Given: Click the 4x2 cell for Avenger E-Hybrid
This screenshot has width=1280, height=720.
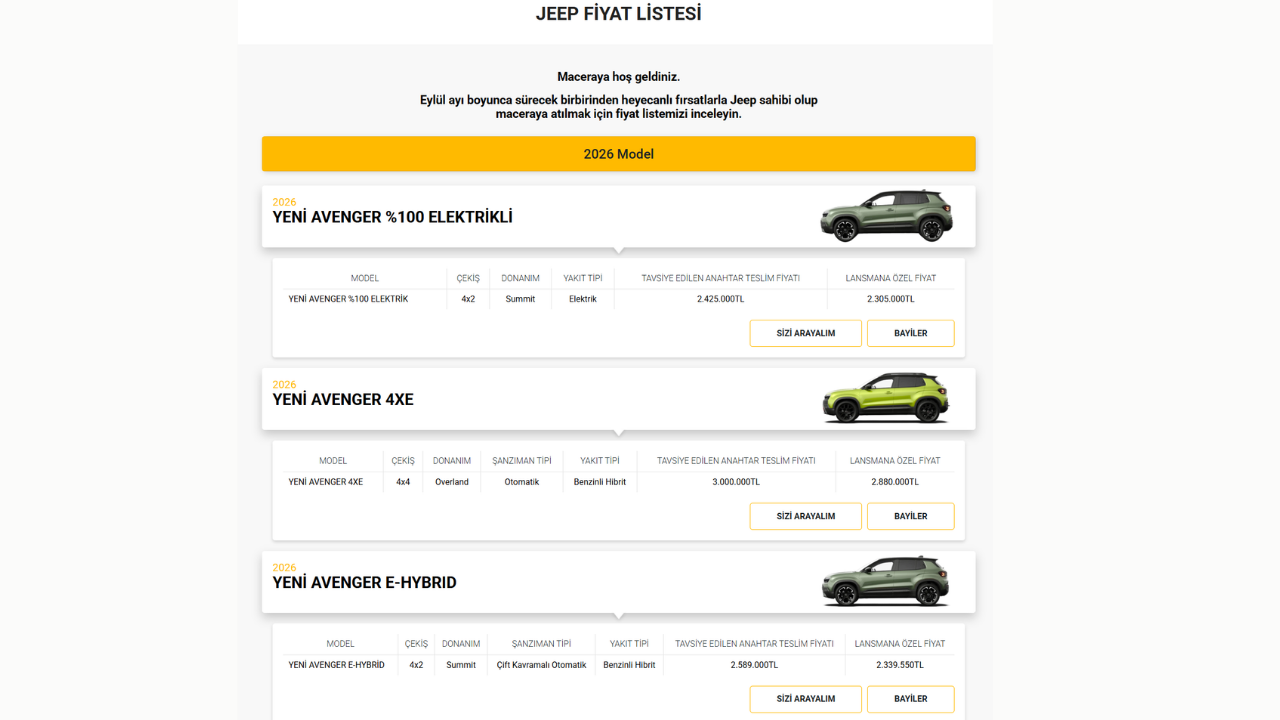Looking at the screenshot, I should (x=416, y=665).
